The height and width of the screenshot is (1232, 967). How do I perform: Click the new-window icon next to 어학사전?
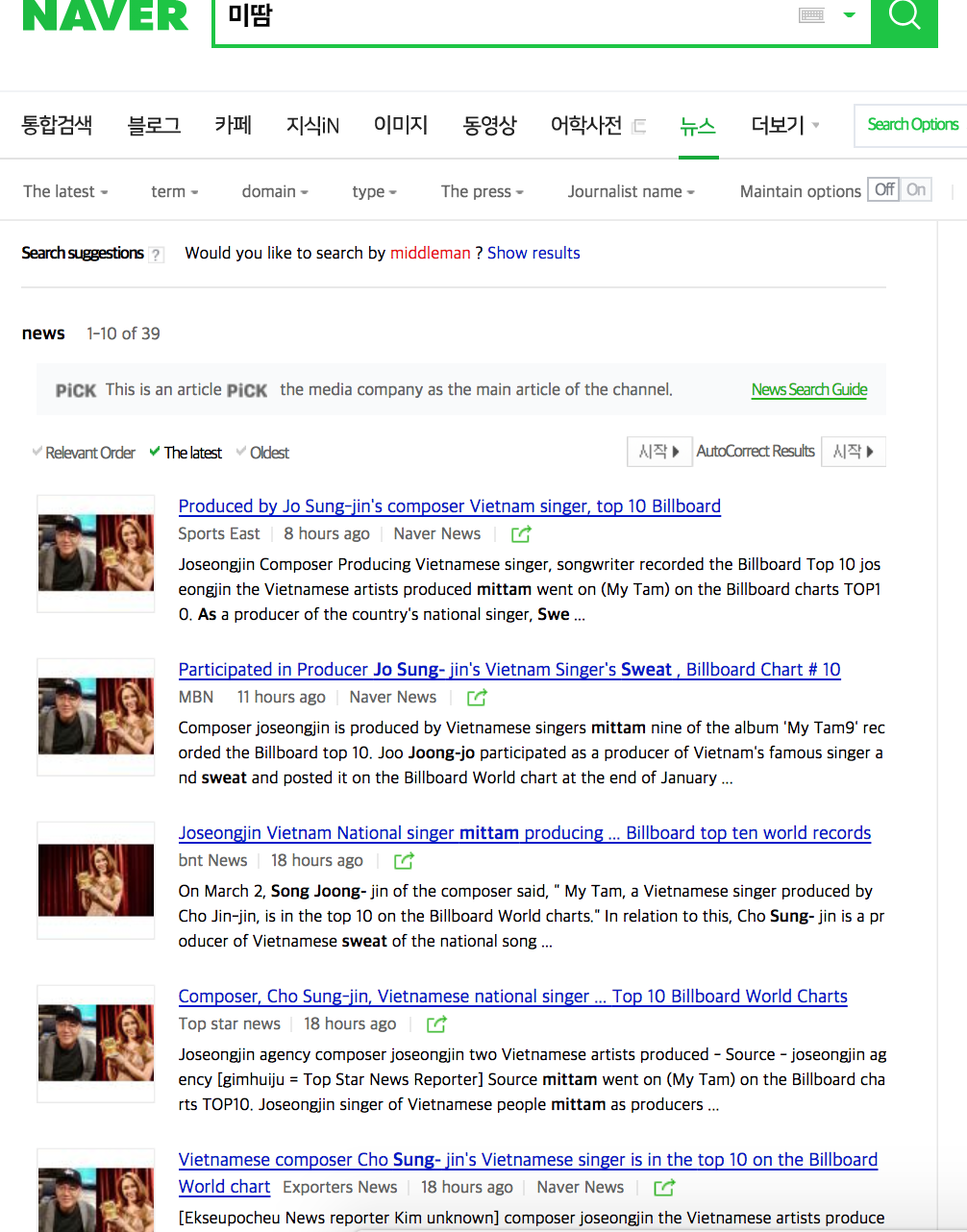[x=639, y=126]
